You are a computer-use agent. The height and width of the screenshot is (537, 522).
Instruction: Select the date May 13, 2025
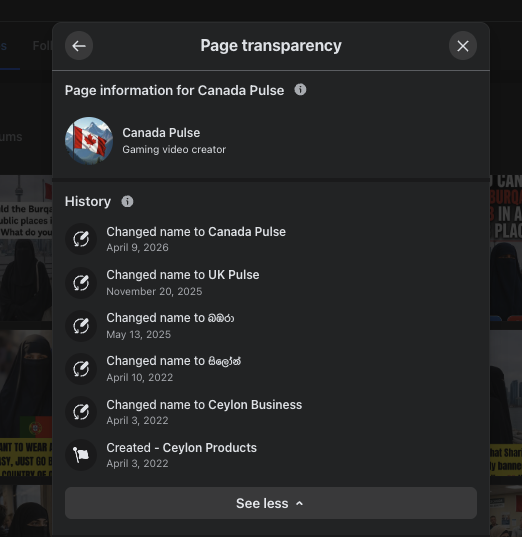[138, 335]
